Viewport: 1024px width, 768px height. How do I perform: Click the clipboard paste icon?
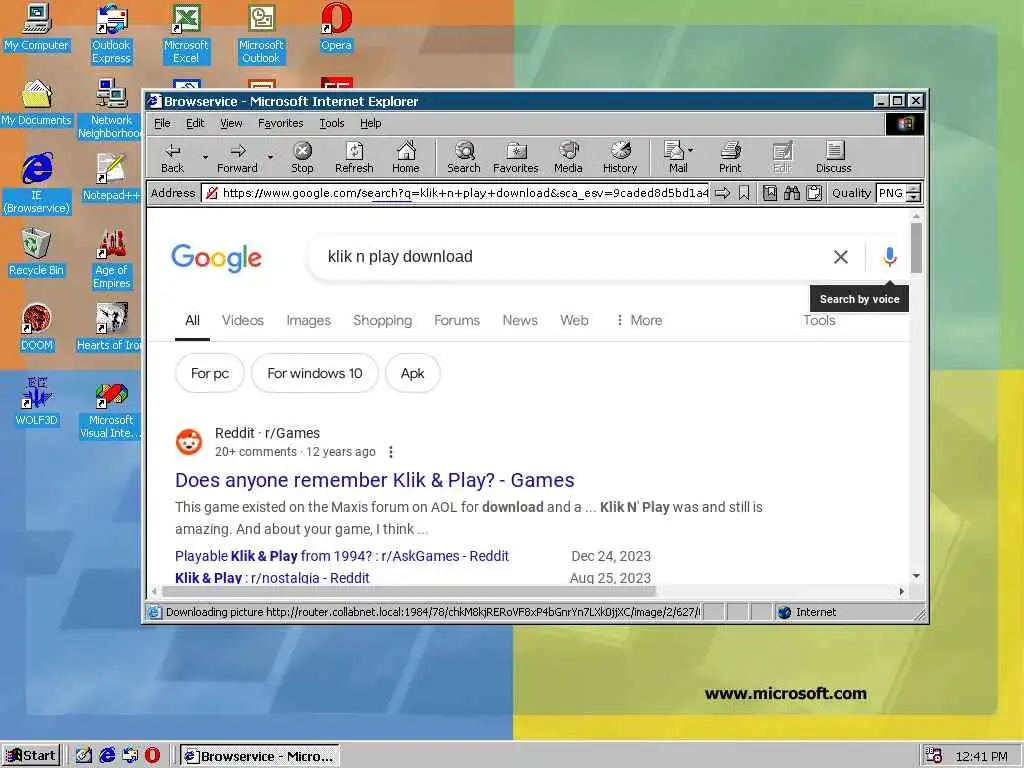(x=814, y=193)
